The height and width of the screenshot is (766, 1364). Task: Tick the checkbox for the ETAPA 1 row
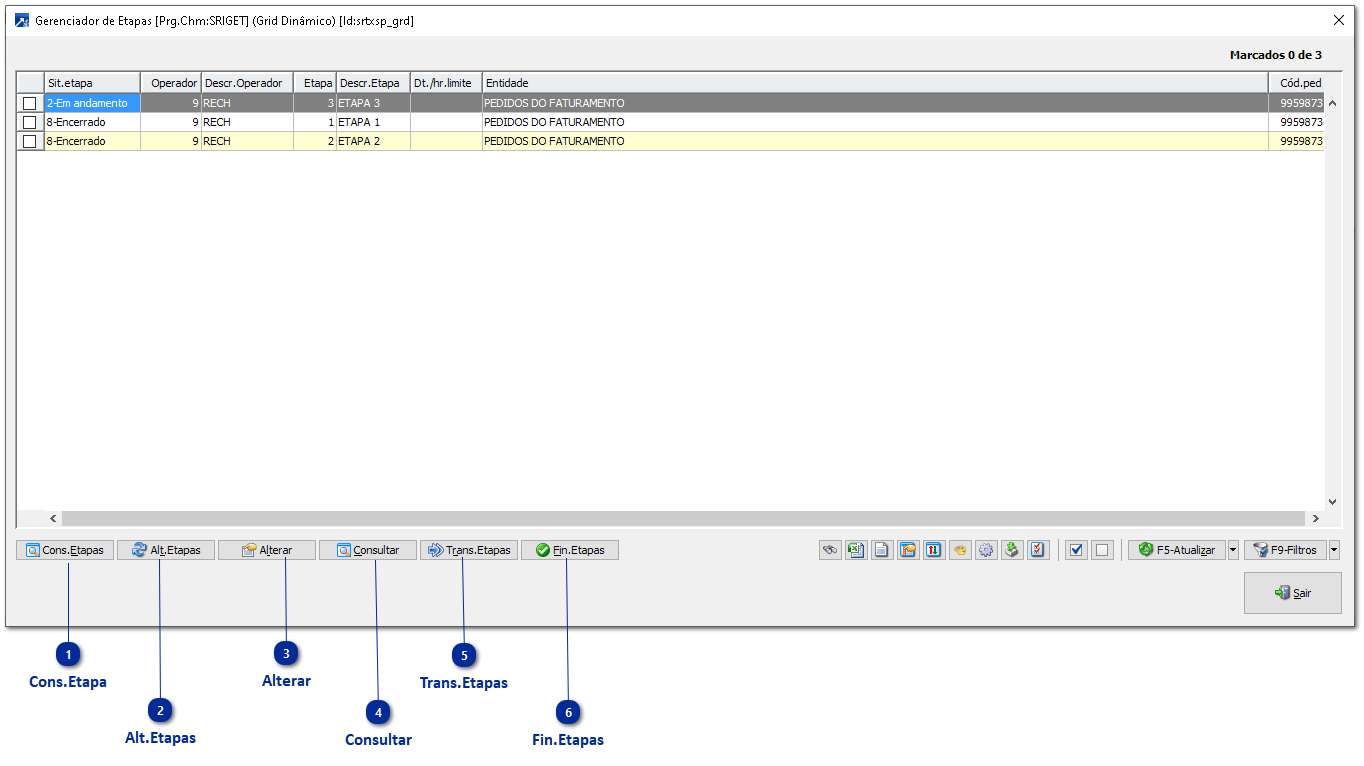point(30,122)
